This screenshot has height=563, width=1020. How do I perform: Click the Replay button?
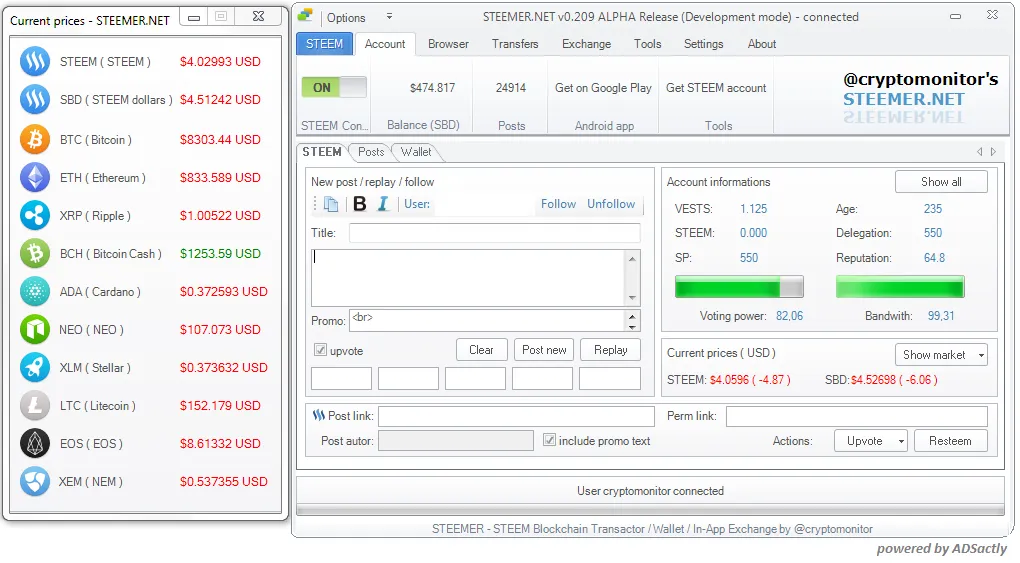(611, 350)
